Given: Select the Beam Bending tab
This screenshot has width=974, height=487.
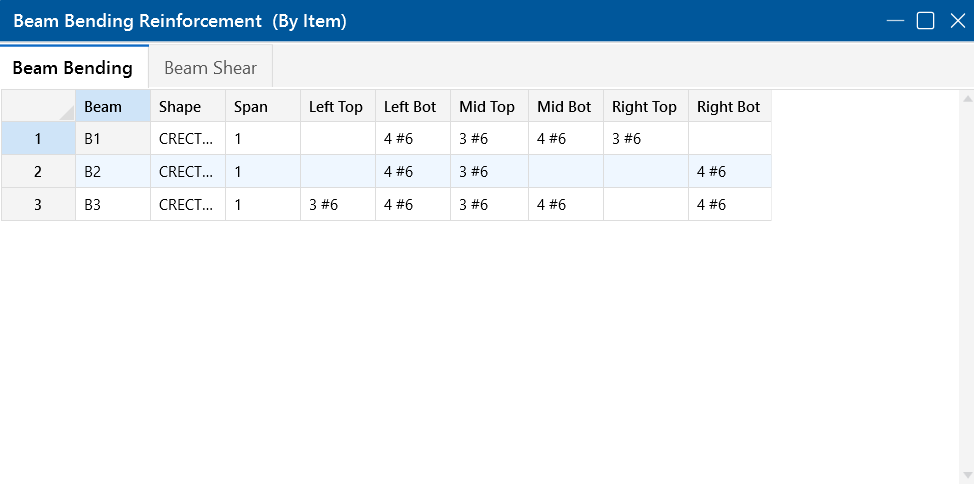Looking at the screenshot, I should pos(72,68).
